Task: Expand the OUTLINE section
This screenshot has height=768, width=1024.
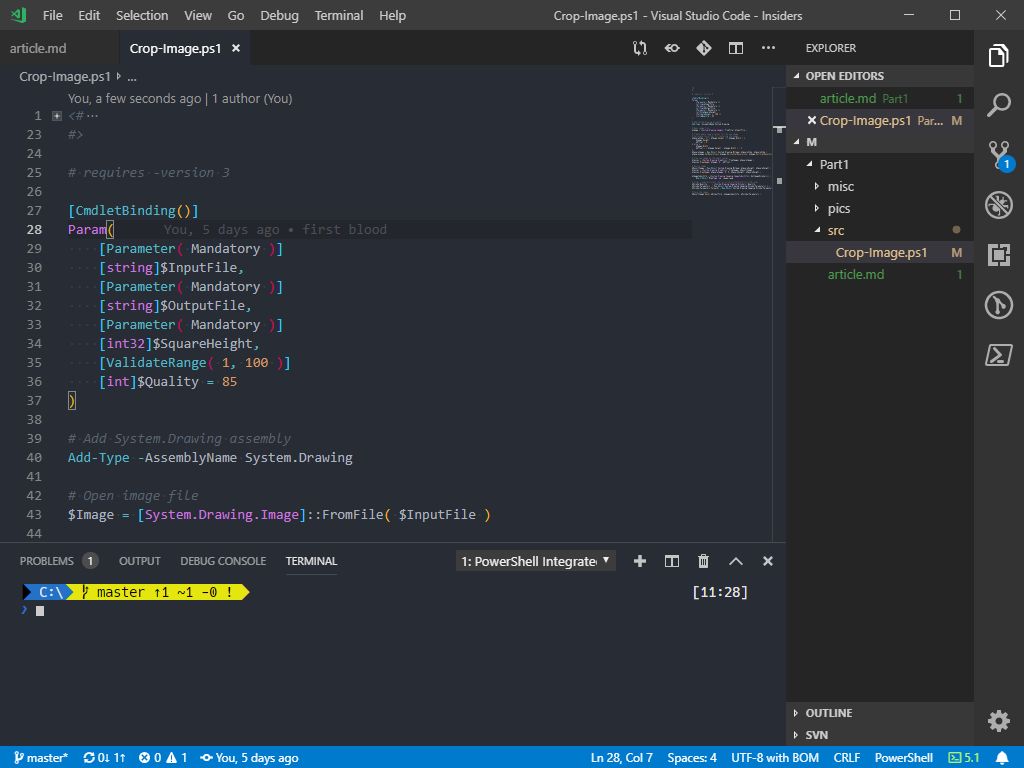Action: point(828,713)
